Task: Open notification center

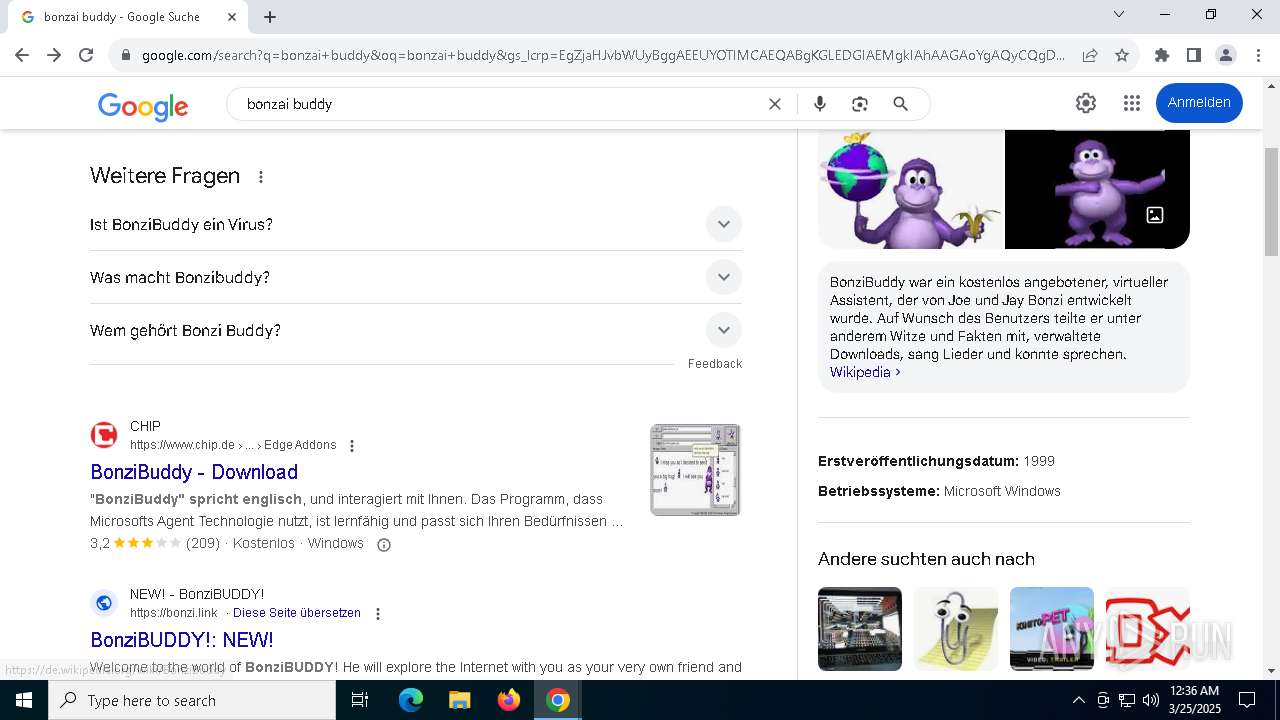Action: 1247,700
